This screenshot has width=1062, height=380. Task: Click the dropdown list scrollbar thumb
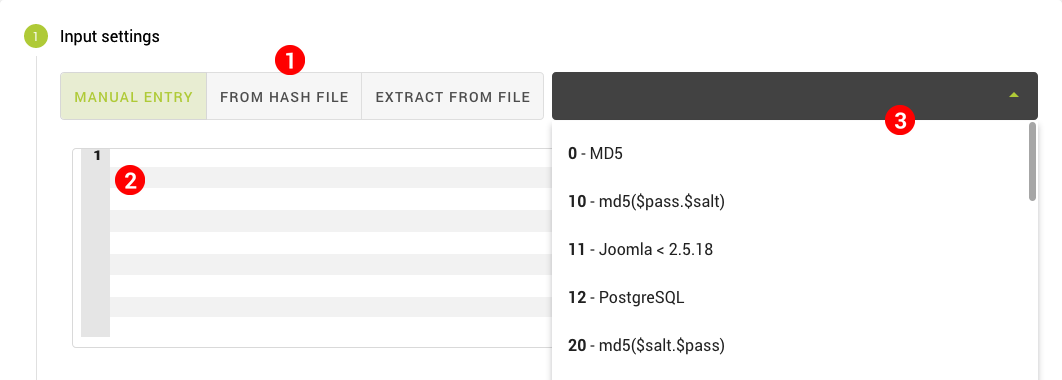tap(1032, 162)
